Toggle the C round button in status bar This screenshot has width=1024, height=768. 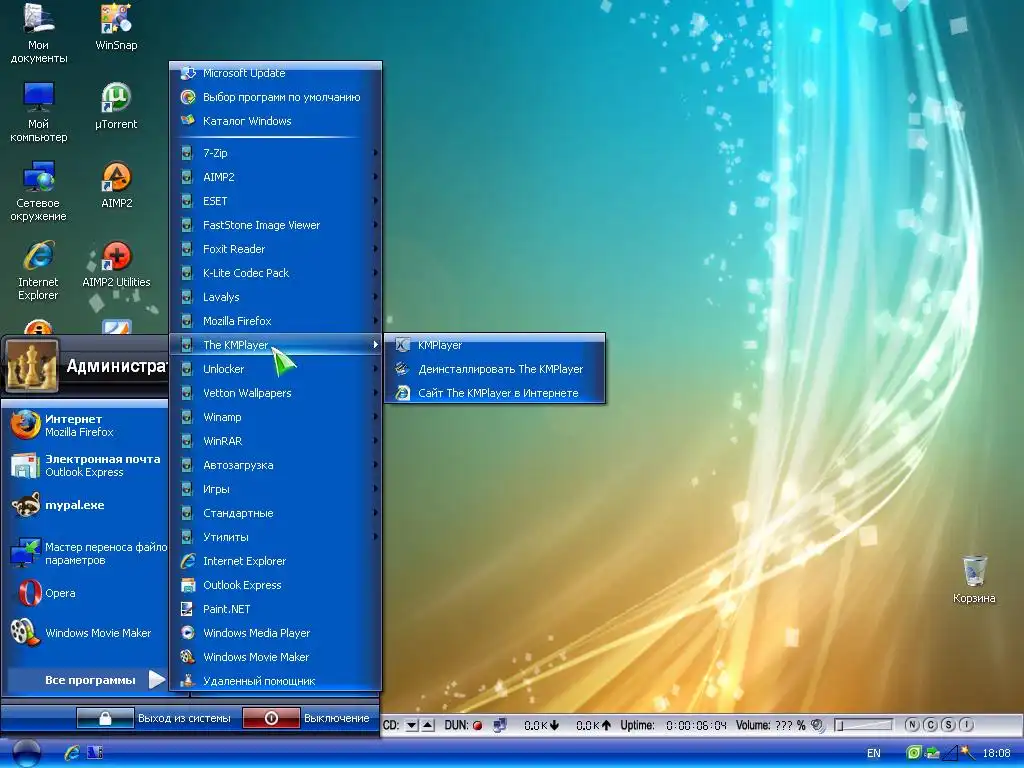(931, 724)
